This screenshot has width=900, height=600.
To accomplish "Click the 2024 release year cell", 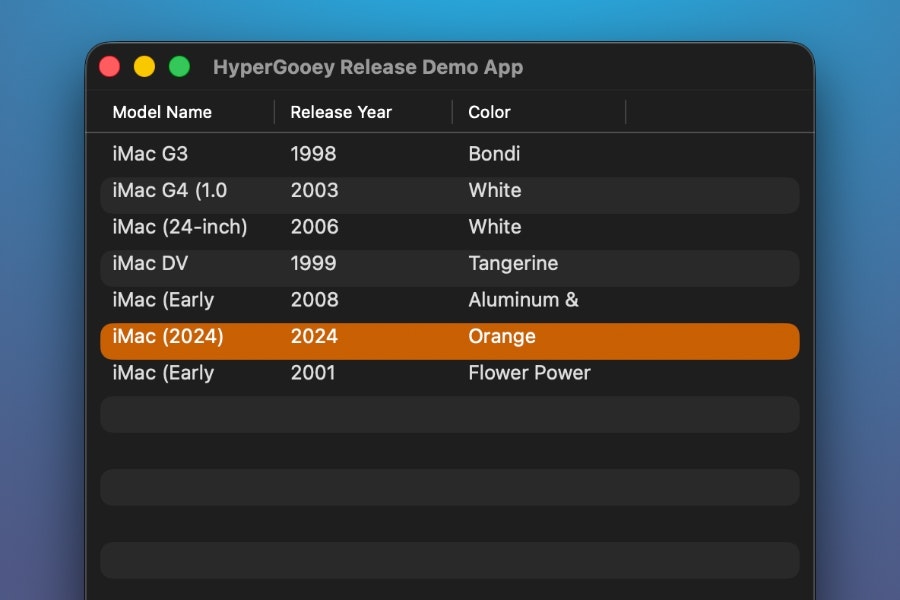I will 314,336.
